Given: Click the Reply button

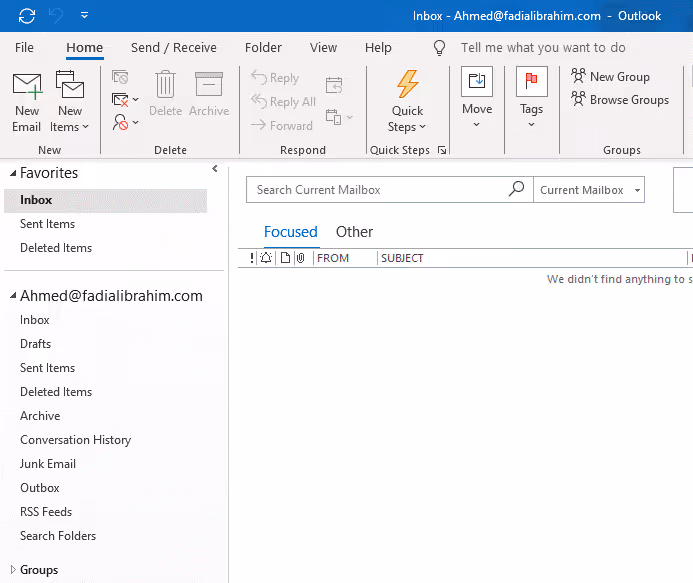Looking at the screenshot, I should (275, 78).
